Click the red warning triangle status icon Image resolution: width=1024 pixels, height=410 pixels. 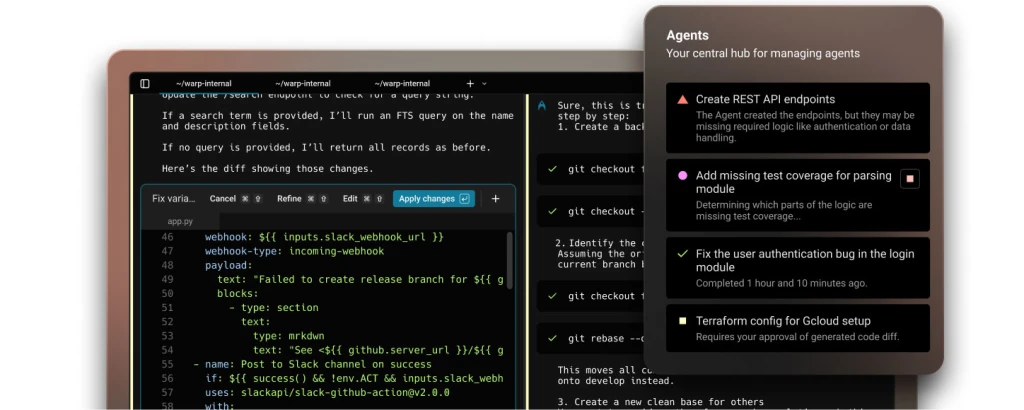pos(682,100)
